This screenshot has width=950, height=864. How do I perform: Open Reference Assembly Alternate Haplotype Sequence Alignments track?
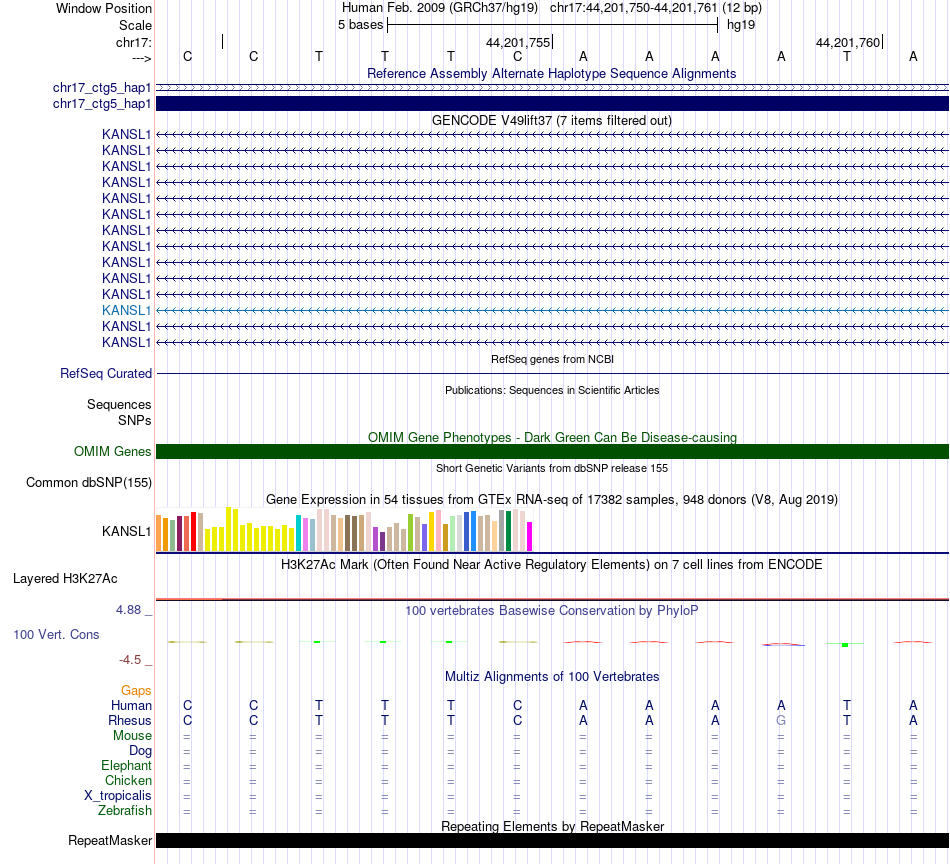551,73
